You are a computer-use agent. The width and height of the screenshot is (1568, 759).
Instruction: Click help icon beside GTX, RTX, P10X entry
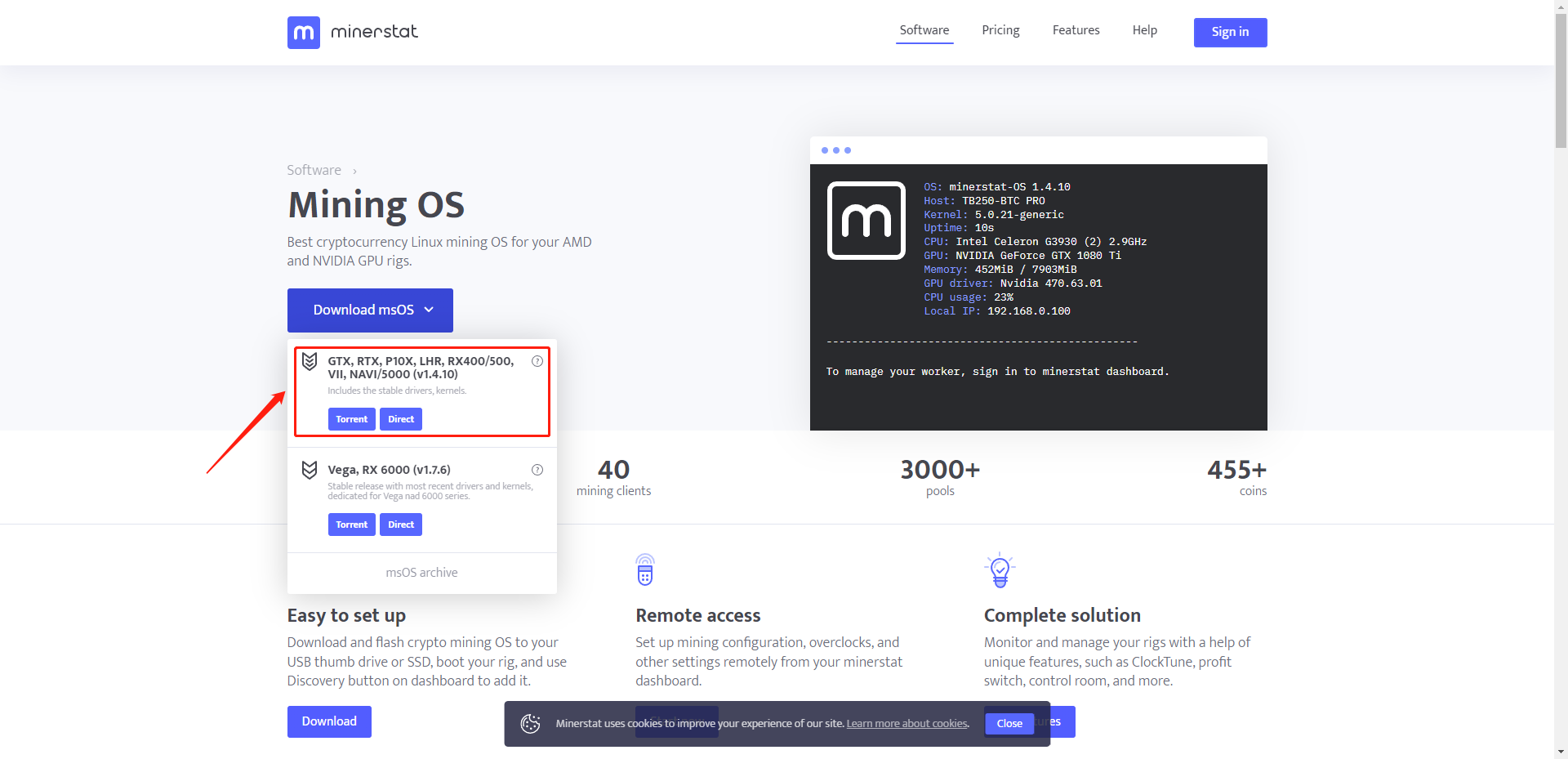click(537, 361)
